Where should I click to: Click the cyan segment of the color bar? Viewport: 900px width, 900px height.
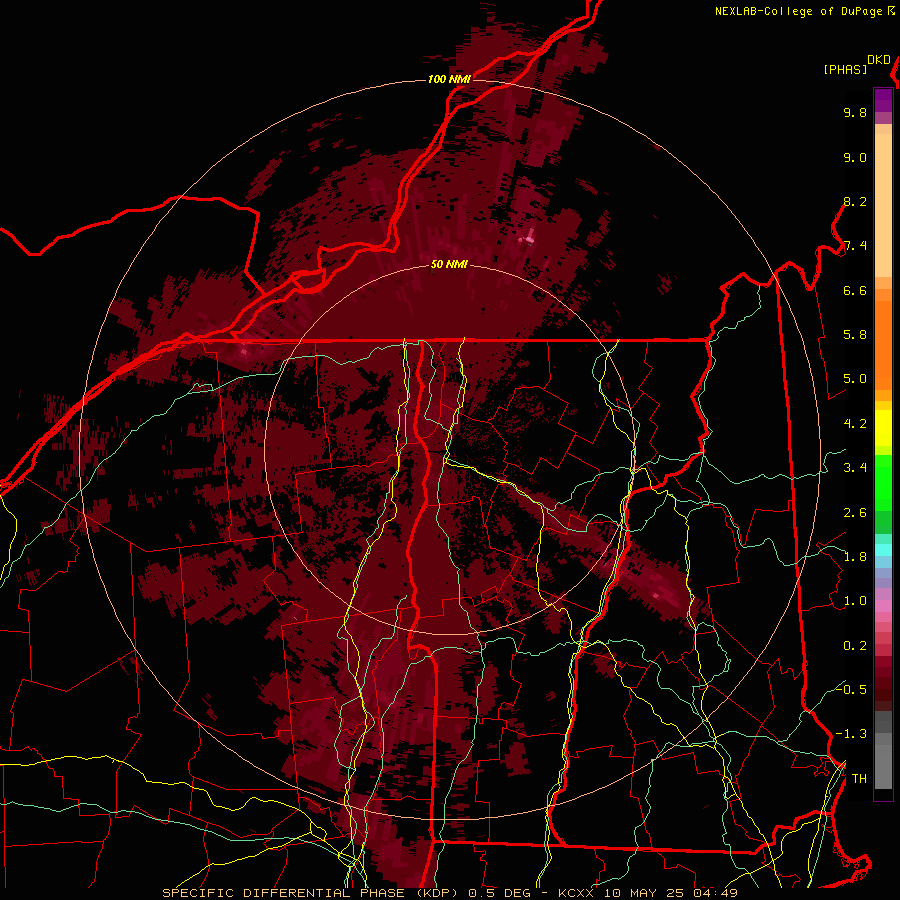(x=883, y=550)
